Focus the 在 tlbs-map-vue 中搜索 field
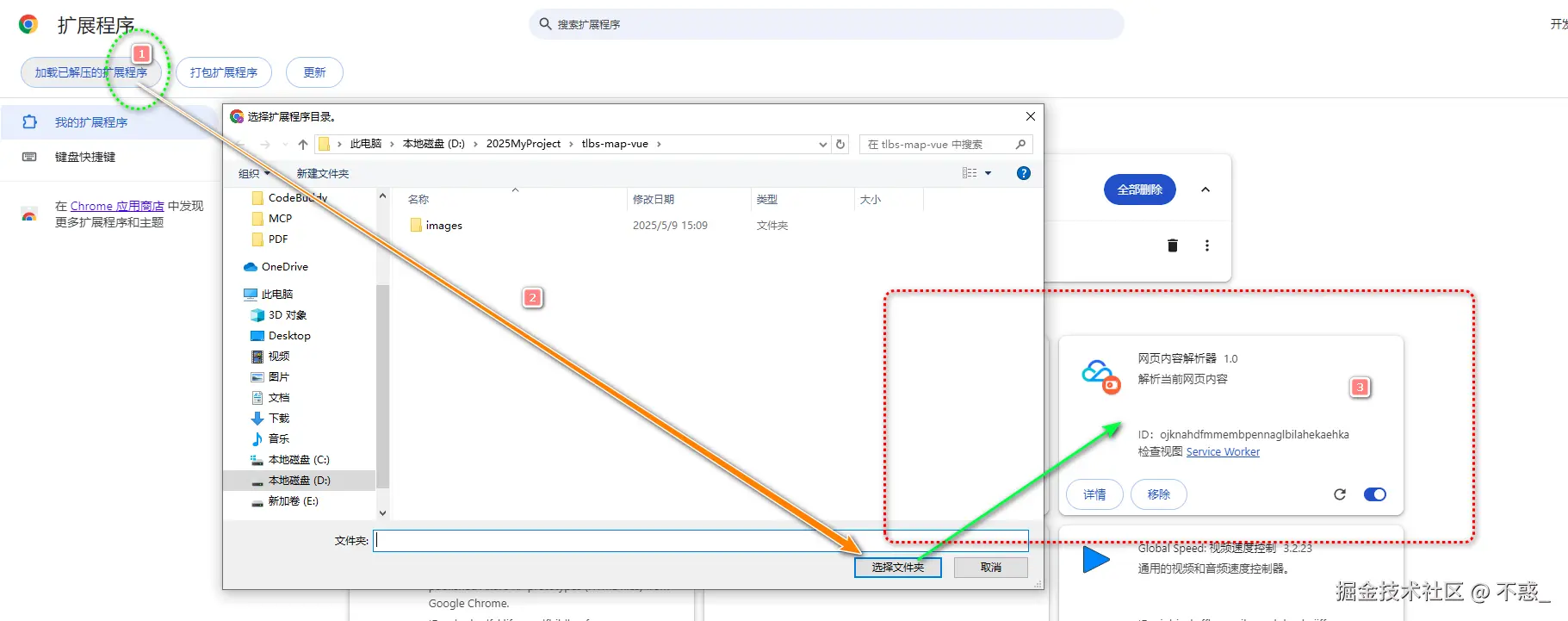This screenshot has width=1568, height=621. (x=945, y=145)
